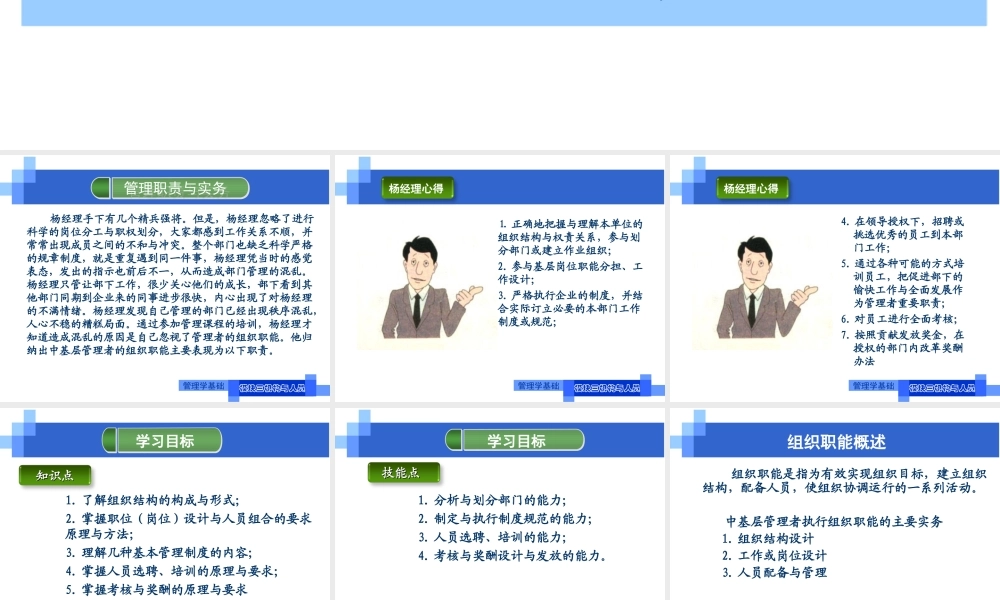Select the 管理职责与实务 title banner

(172, 188)
